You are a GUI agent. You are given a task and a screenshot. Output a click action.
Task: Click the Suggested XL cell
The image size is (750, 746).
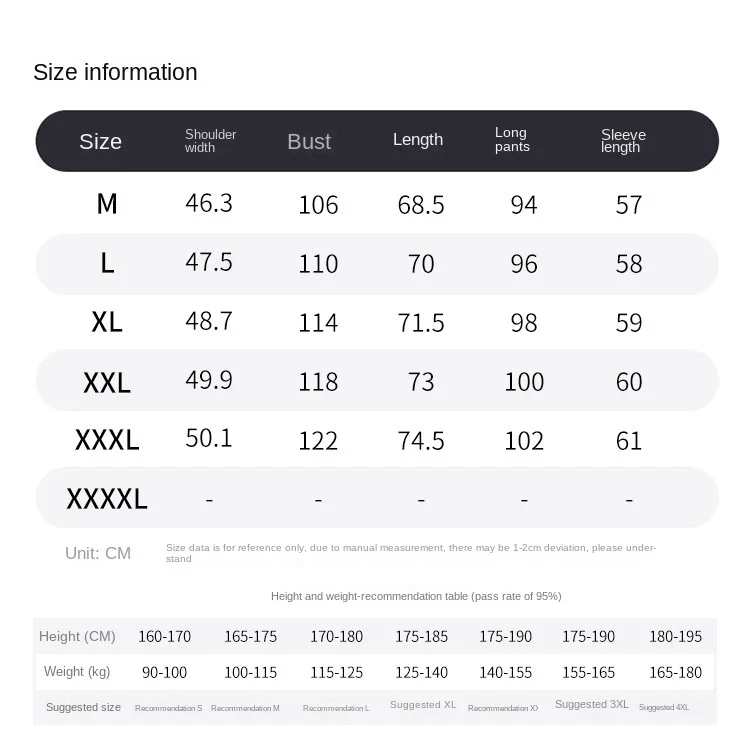click(x=422, y=705)
